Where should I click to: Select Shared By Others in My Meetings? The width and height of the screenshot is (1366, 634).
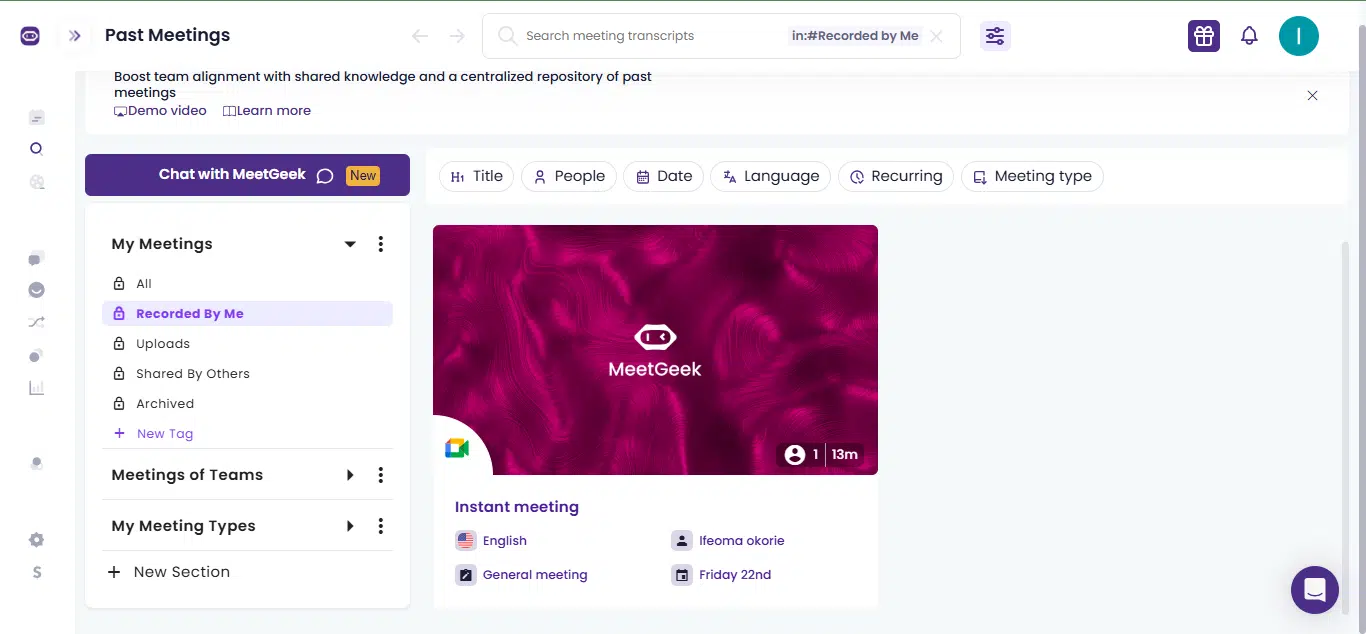pos(247,374)
